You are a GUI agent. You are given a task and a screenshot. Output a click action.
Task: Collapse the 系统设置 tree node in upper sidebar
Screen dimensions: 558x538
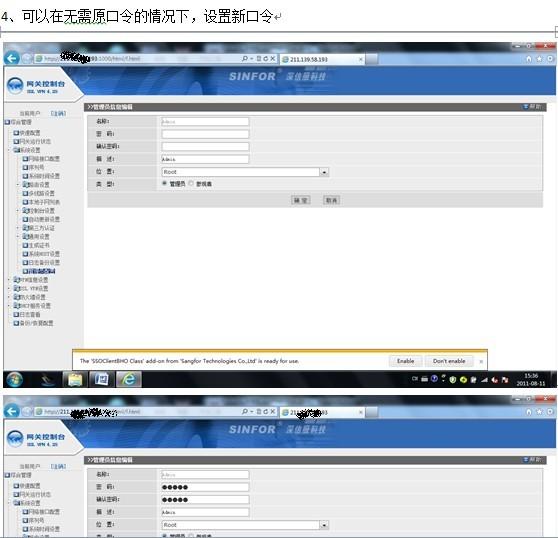(10, 150)
